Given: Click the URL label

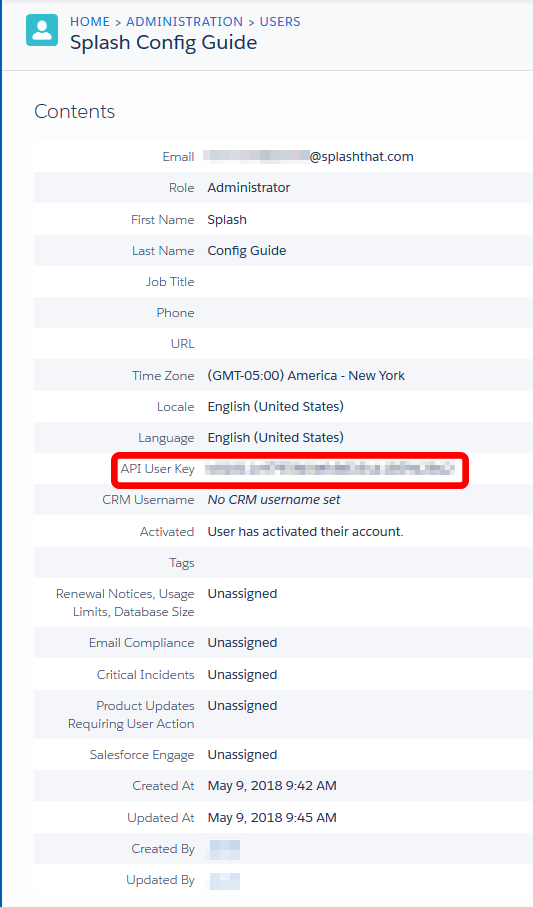Looking at the screenshot, I should [x=183, y=344].
